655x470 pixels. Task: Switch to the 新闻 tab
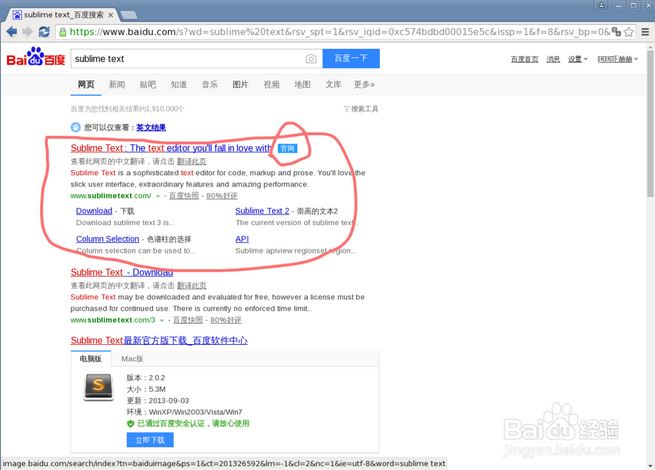point(117,84)
